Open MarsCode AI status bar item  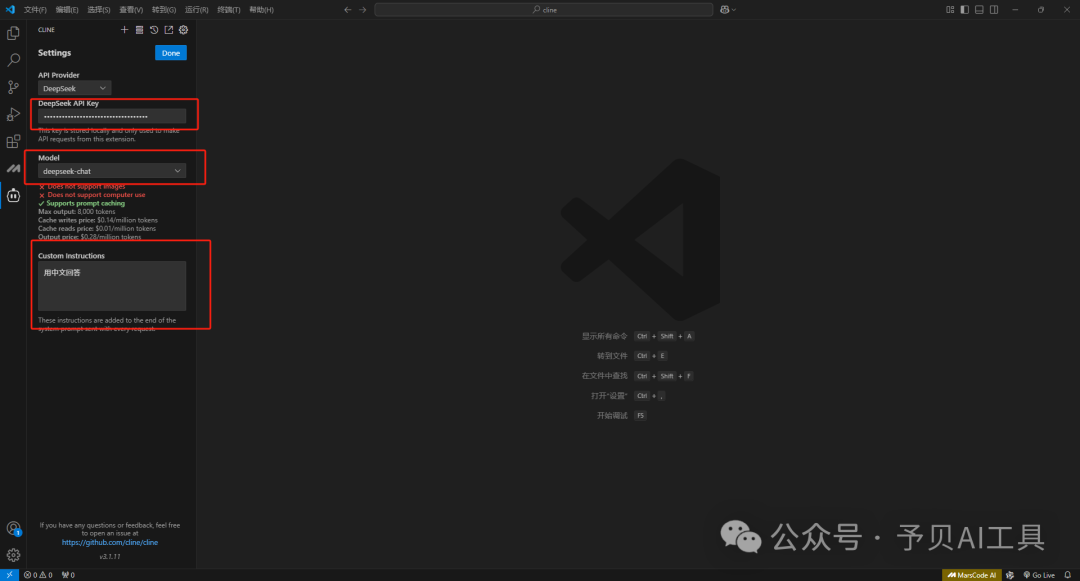971,575
